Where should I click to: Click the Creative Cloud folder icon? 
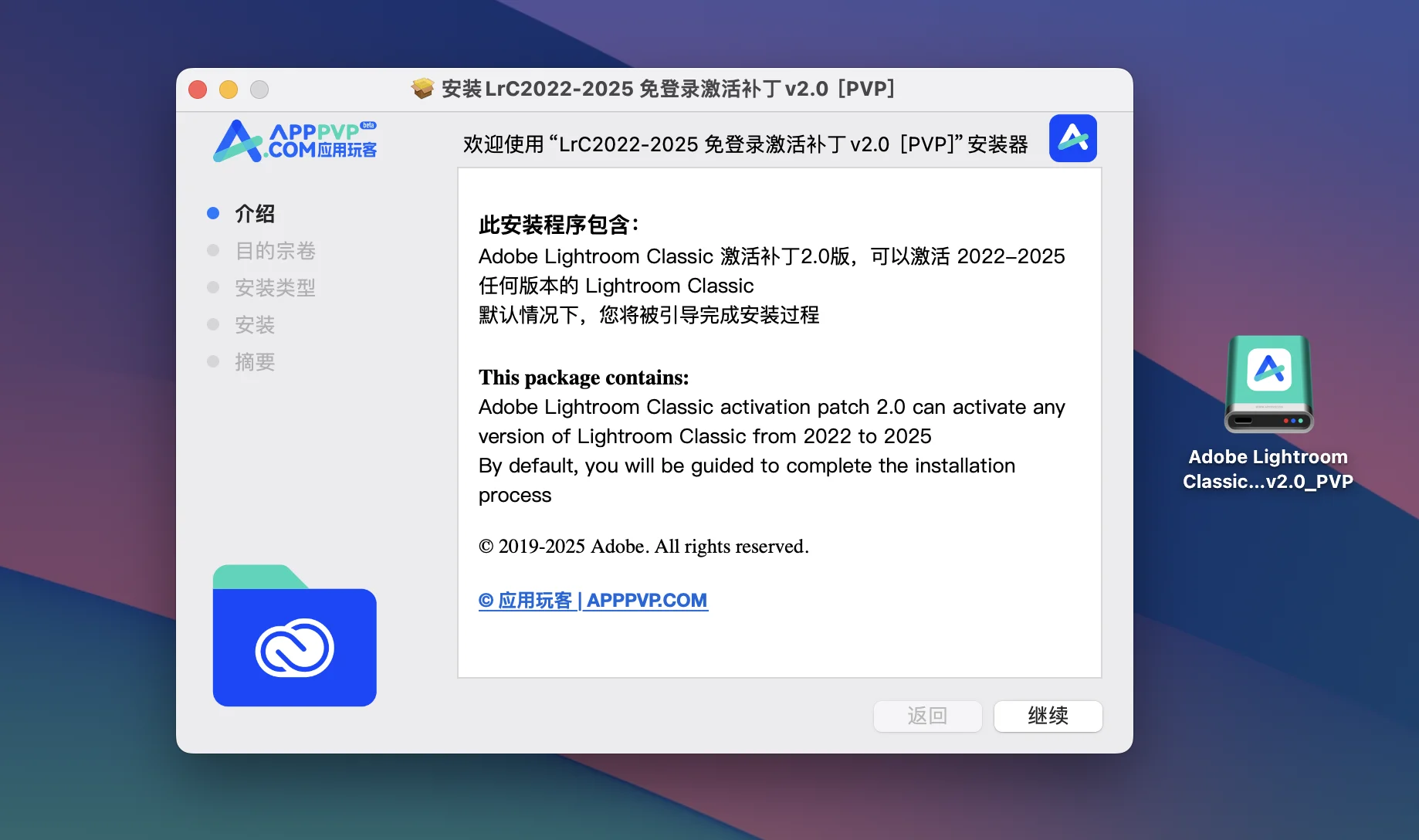[x=295, y=635]
